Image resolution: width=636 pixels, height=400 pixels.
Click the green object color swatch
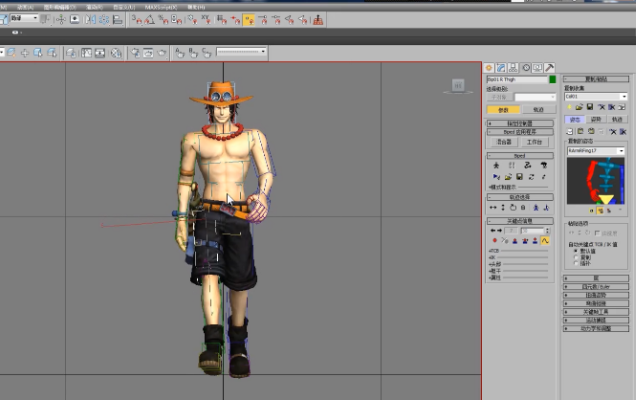[551, 79]
